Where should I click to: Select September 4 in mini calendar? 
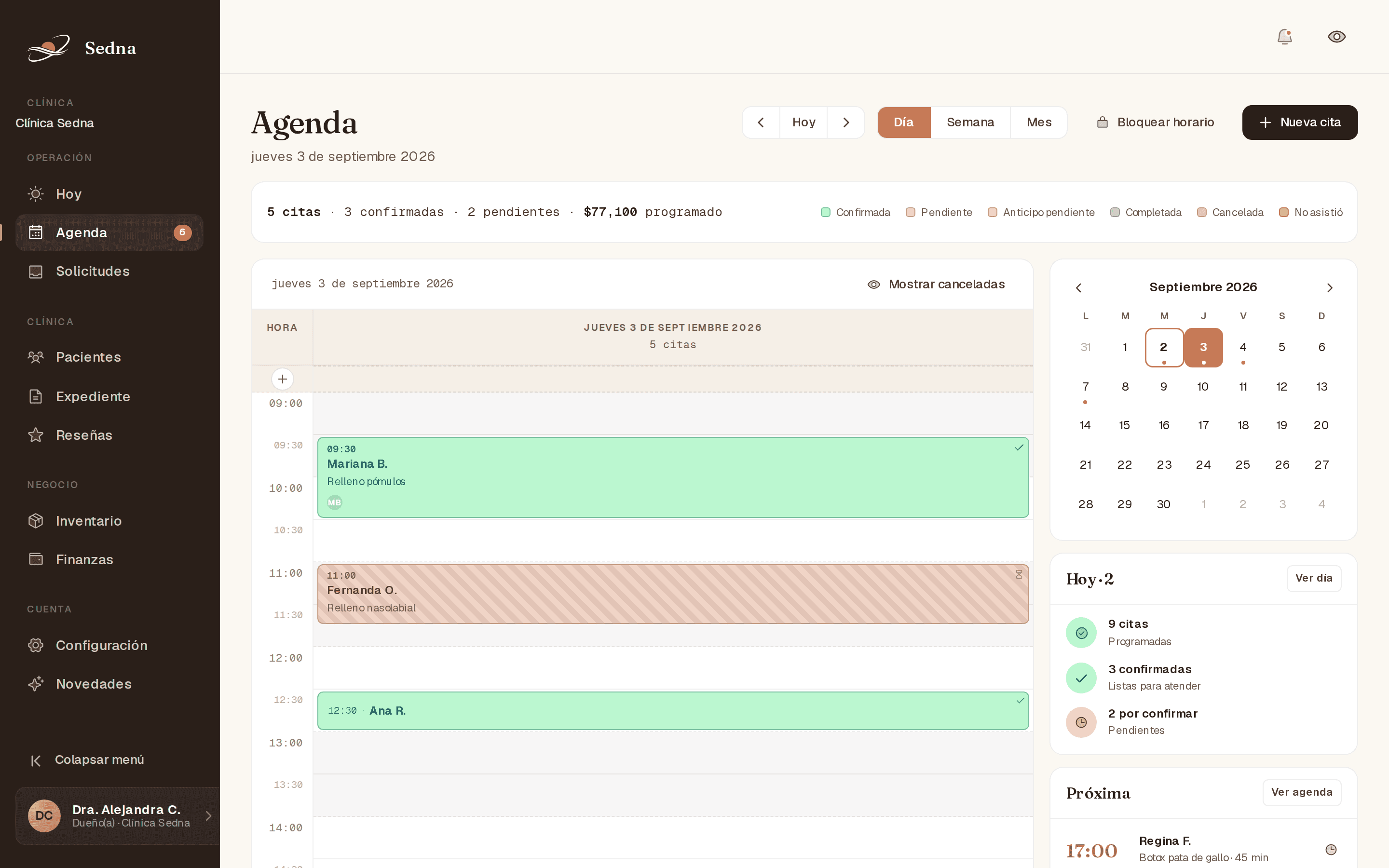[x=1243, y=347]
